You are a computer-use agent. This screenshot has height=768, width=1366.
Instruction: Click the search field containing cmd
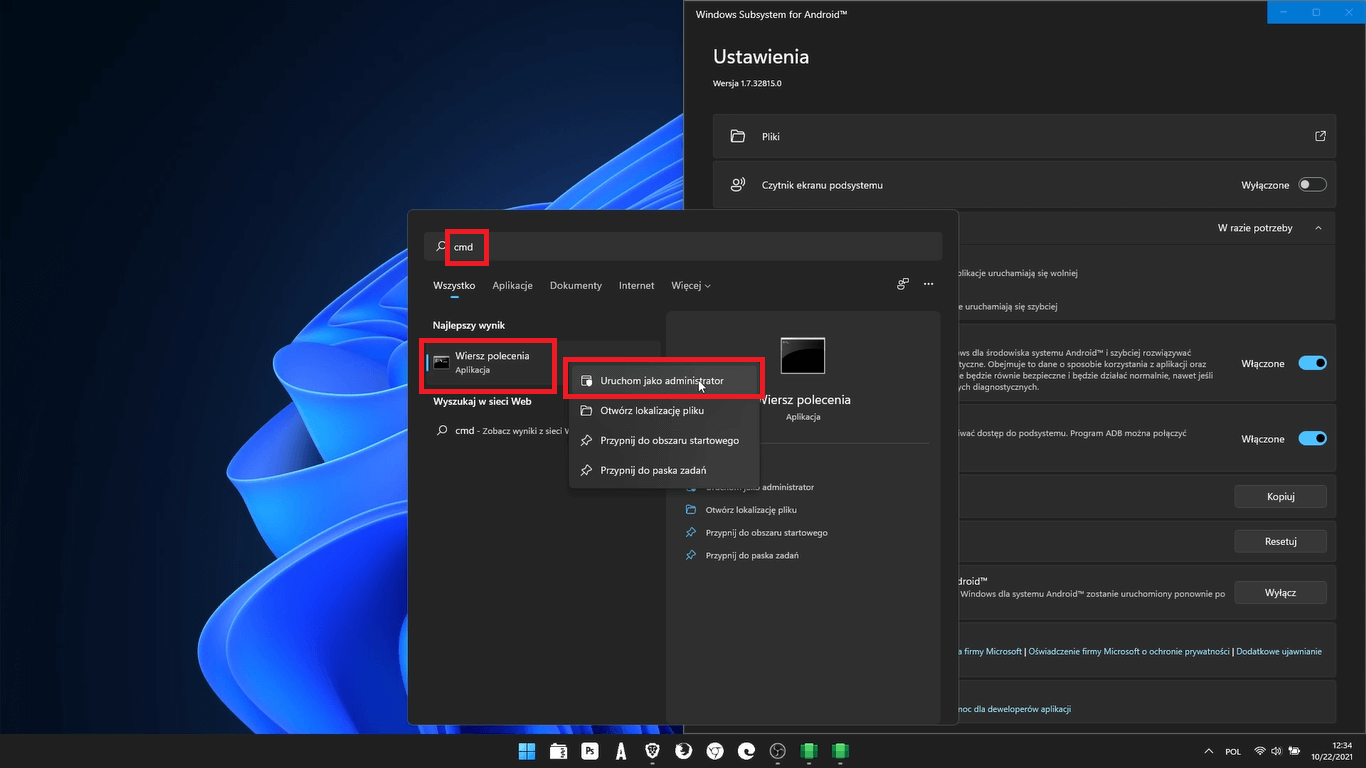[x=683, y=246]
